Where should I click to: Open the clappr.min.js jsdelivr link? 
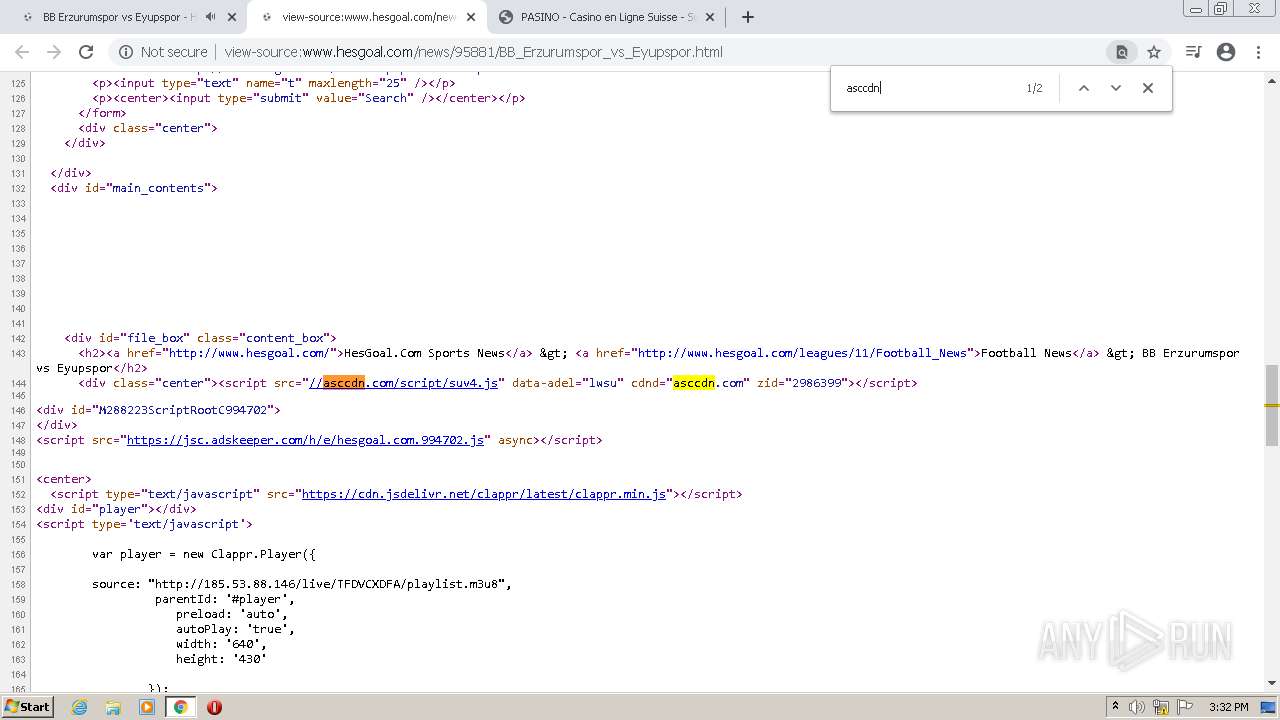coord(484,494)
